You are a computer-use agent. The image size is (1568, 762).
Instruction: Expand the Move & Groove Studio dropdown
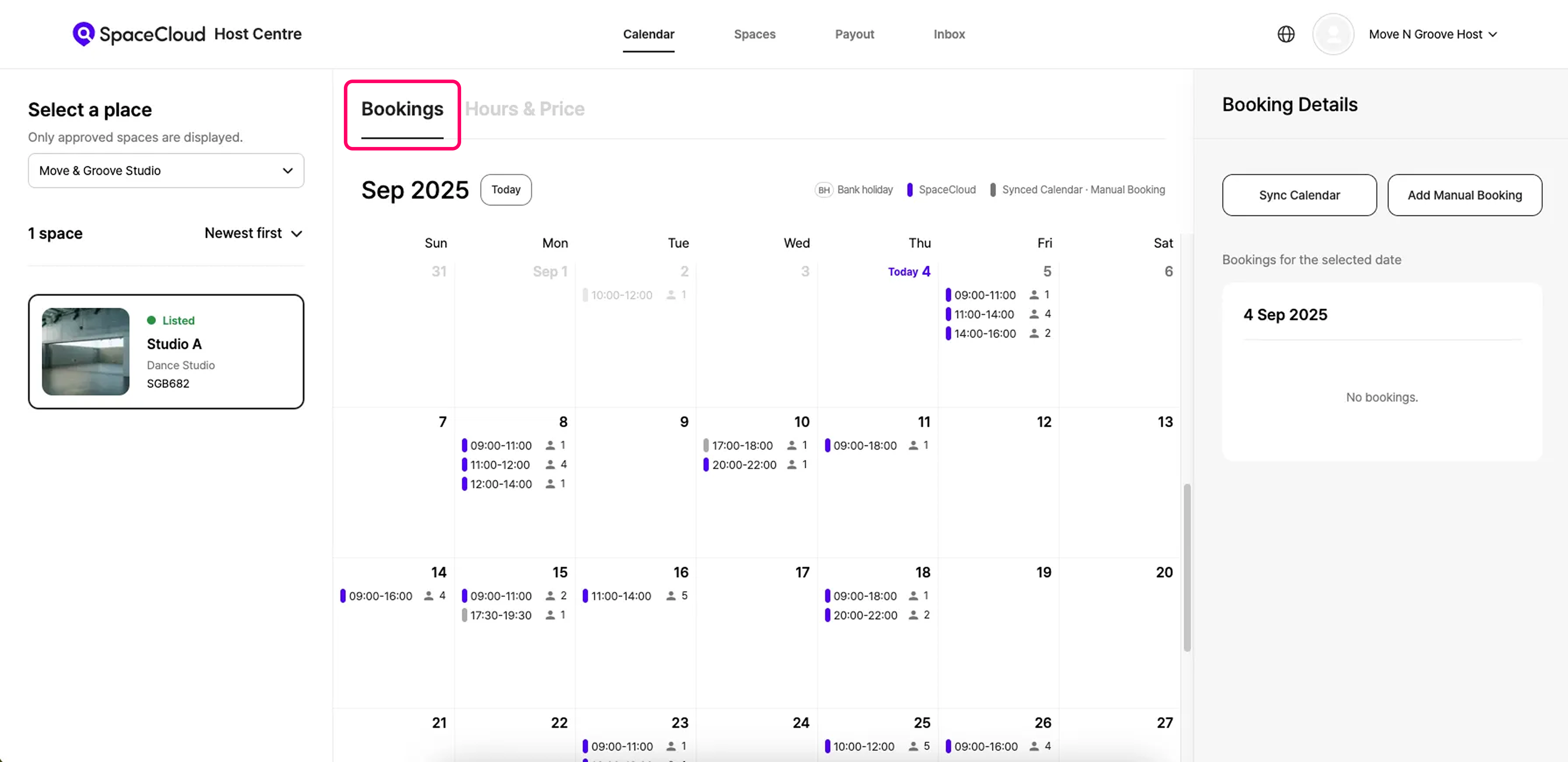point(166,170)
